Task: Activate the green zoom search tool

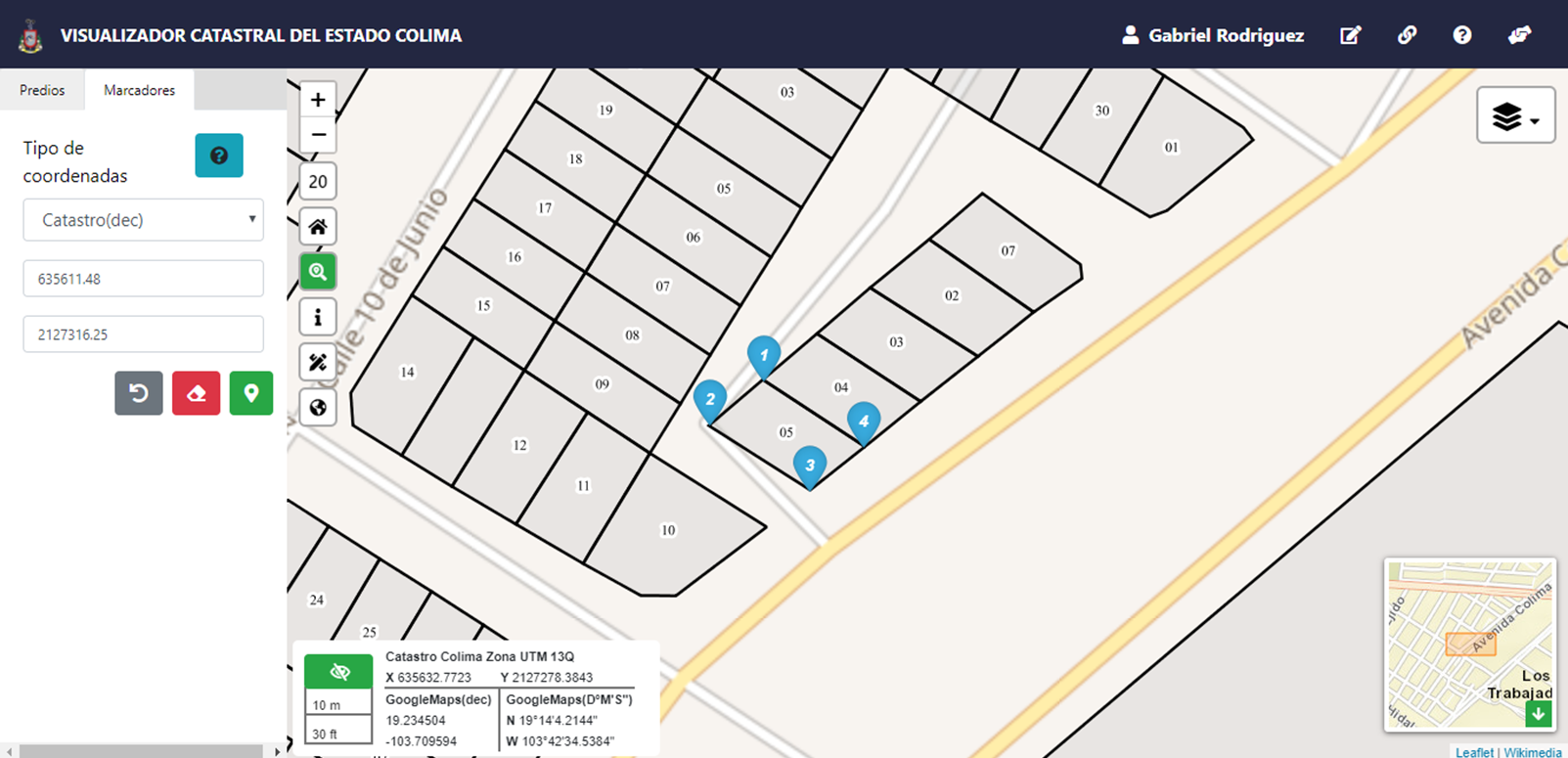Action: pyautogui.click(x=318, y=272)
